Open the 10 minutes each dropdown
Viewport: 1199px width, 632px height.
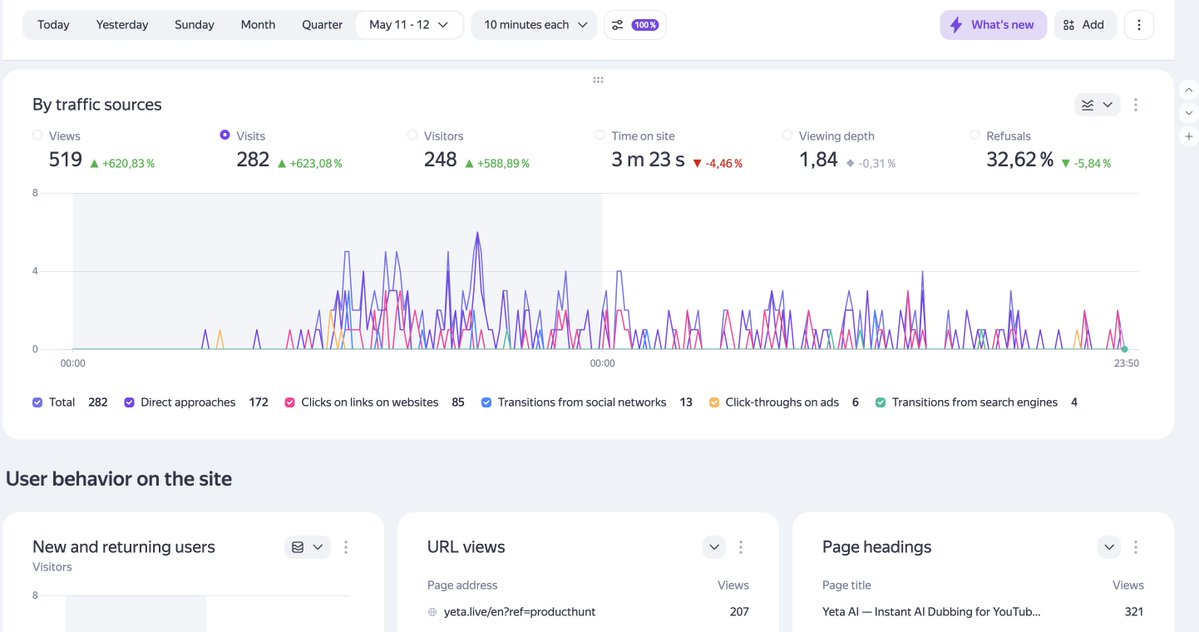[535, 24]
